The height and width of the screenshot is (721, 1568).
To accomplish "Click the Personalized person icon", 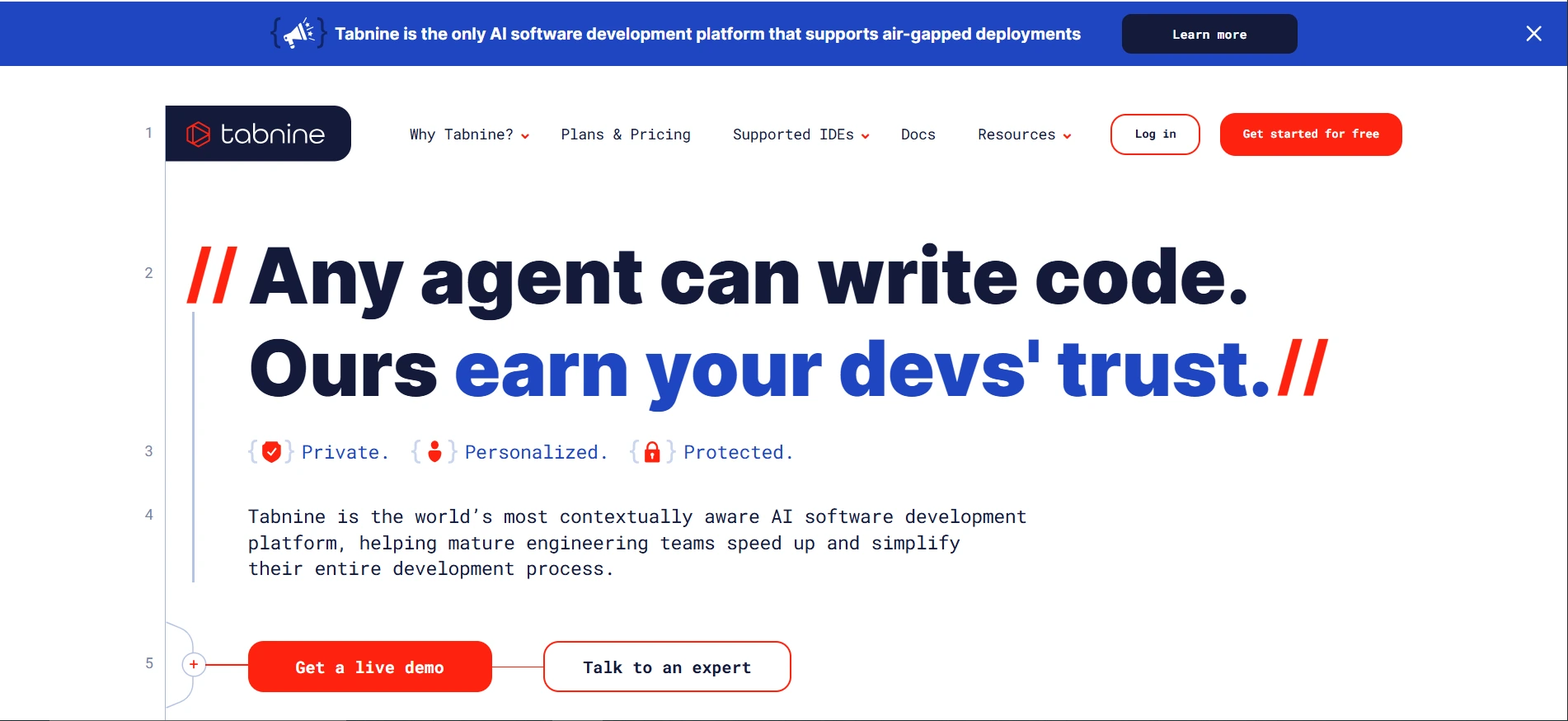I will [x=434, y=452].
